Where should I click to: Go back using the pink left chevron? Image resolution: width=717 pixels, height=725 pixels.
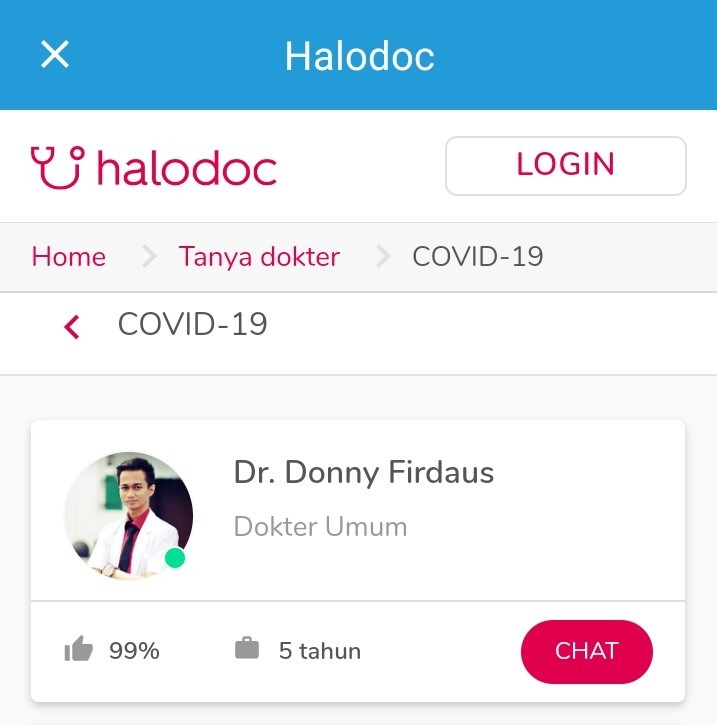(x=72, y=327)
